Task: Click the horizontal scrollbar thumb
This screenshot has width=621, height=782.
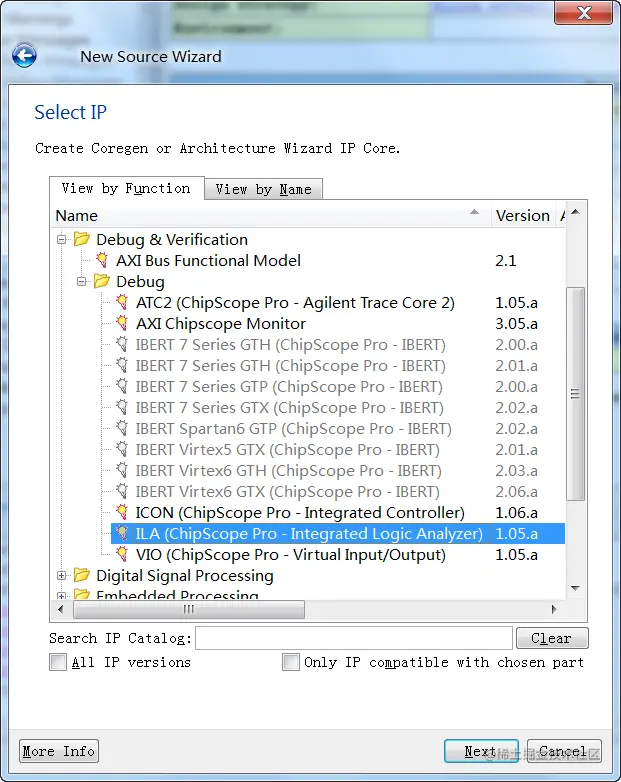Action: click(189, 609)
